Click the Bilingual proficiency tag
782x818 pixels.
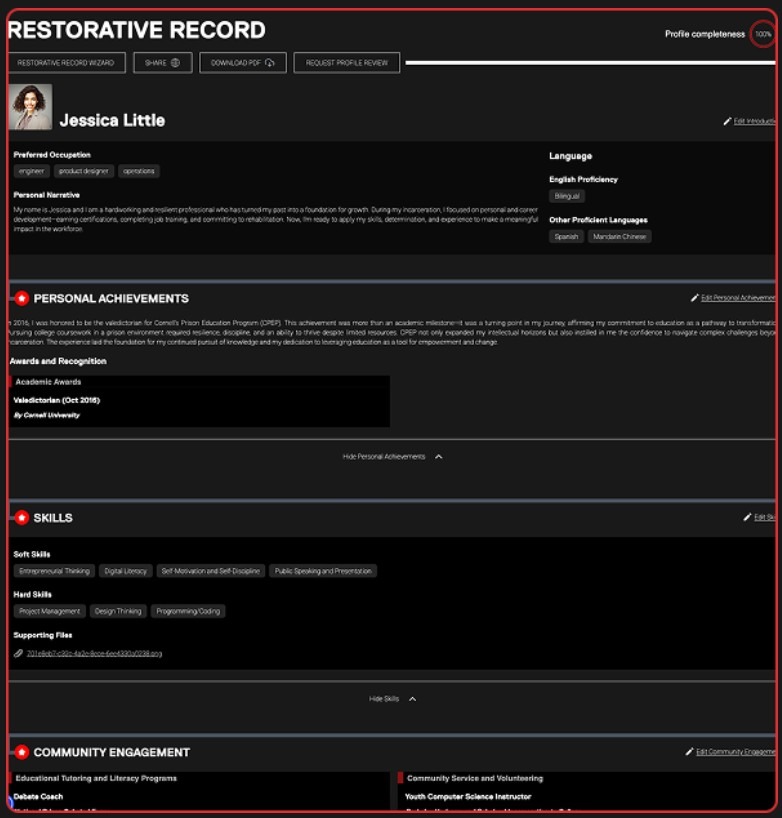[x=567, y=196]
